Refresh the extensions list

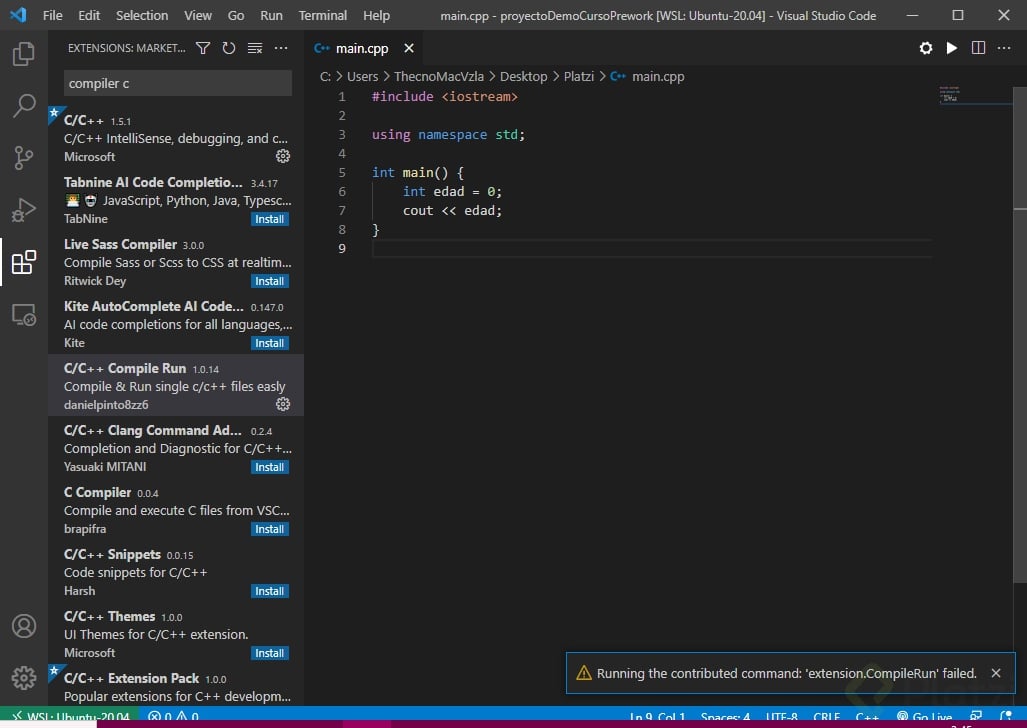tap(229, 48)
